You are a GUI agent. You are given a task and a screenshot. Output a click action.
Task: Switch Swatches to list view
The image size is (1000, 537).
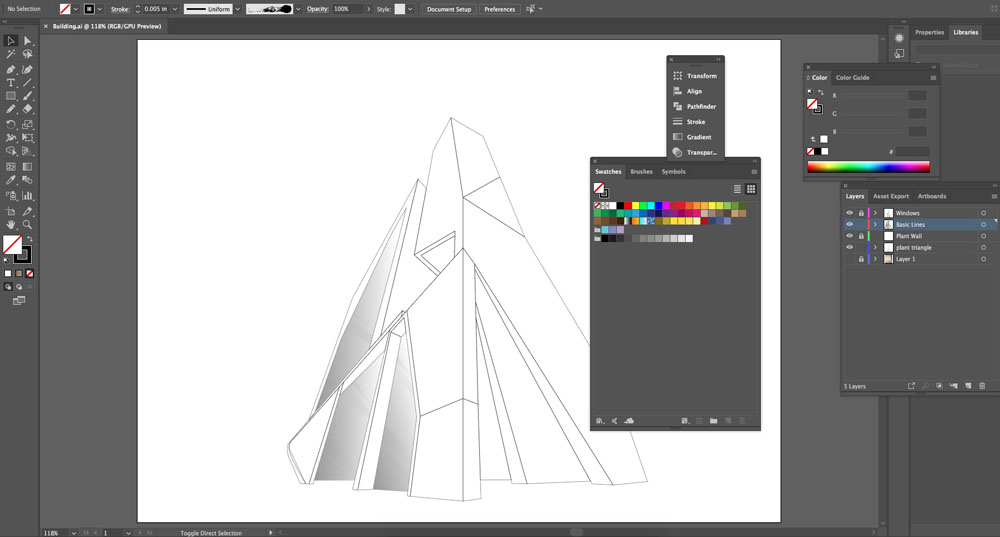point(737,189)
